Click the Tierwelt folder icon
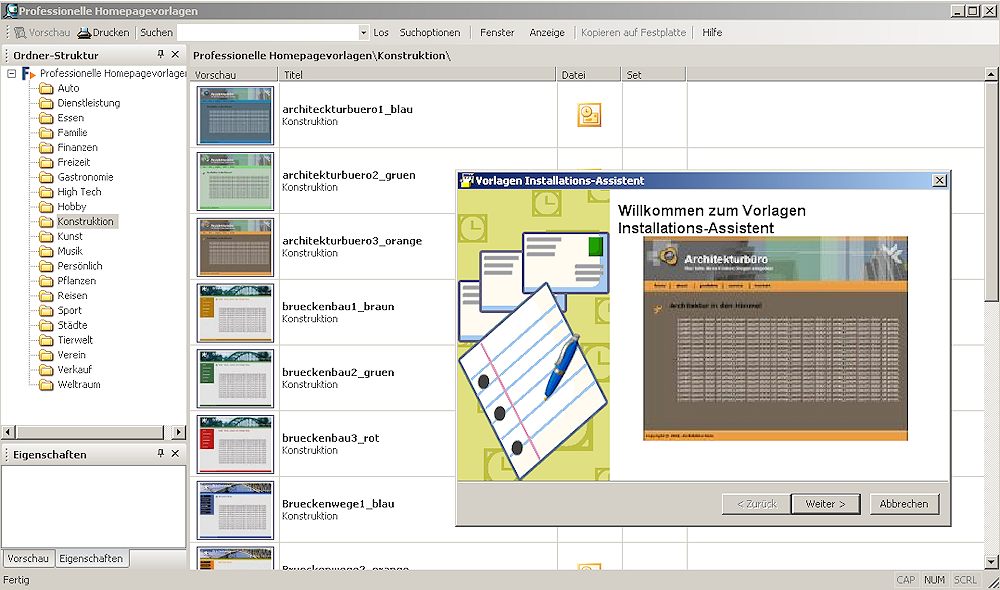The height and width of the screenshot is (590, 1000). pos(45,340)
